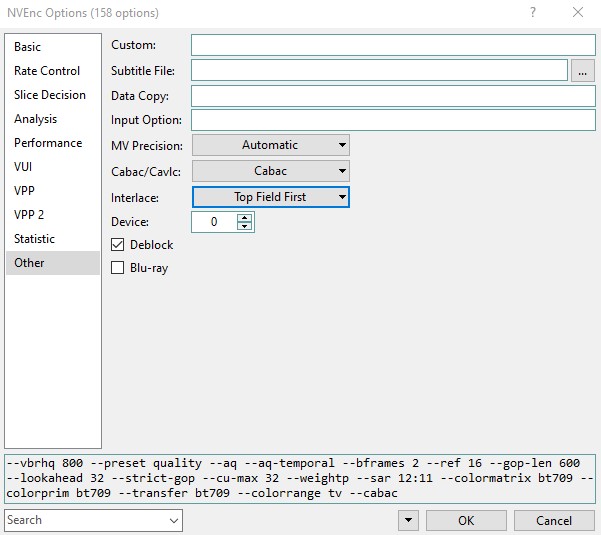Open the menu arrow beside OK
601x535 pixels.
[408, 520]
